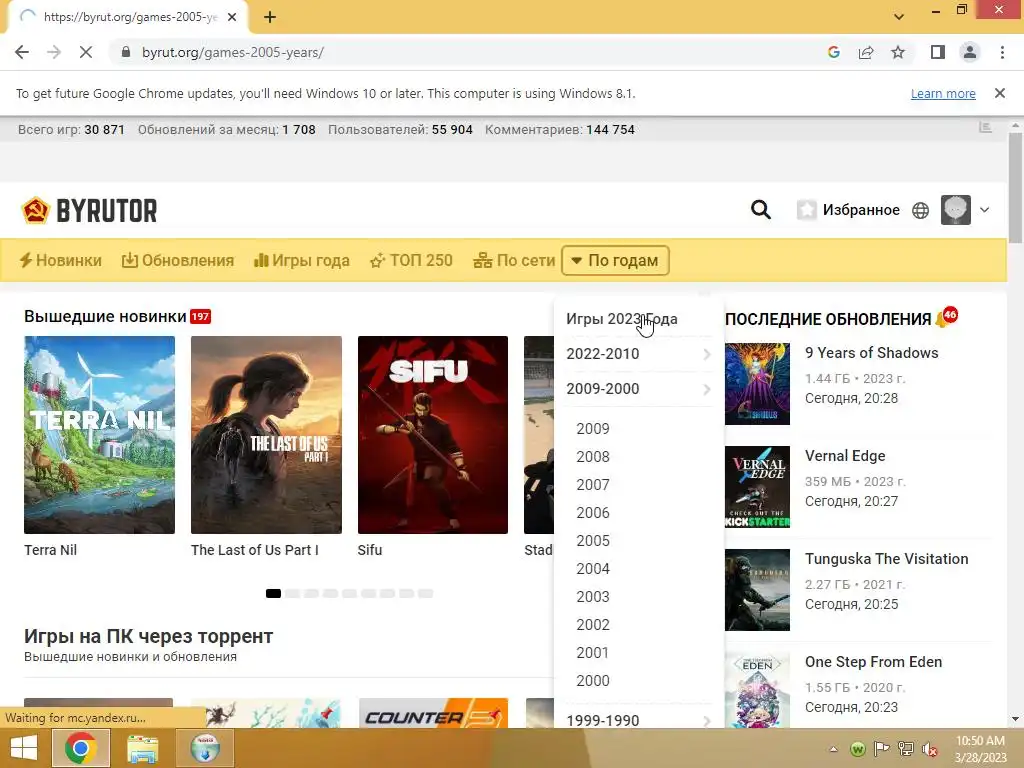1024x768 pixels.
Task: Choose year 2008
Action: coord(593,457)
